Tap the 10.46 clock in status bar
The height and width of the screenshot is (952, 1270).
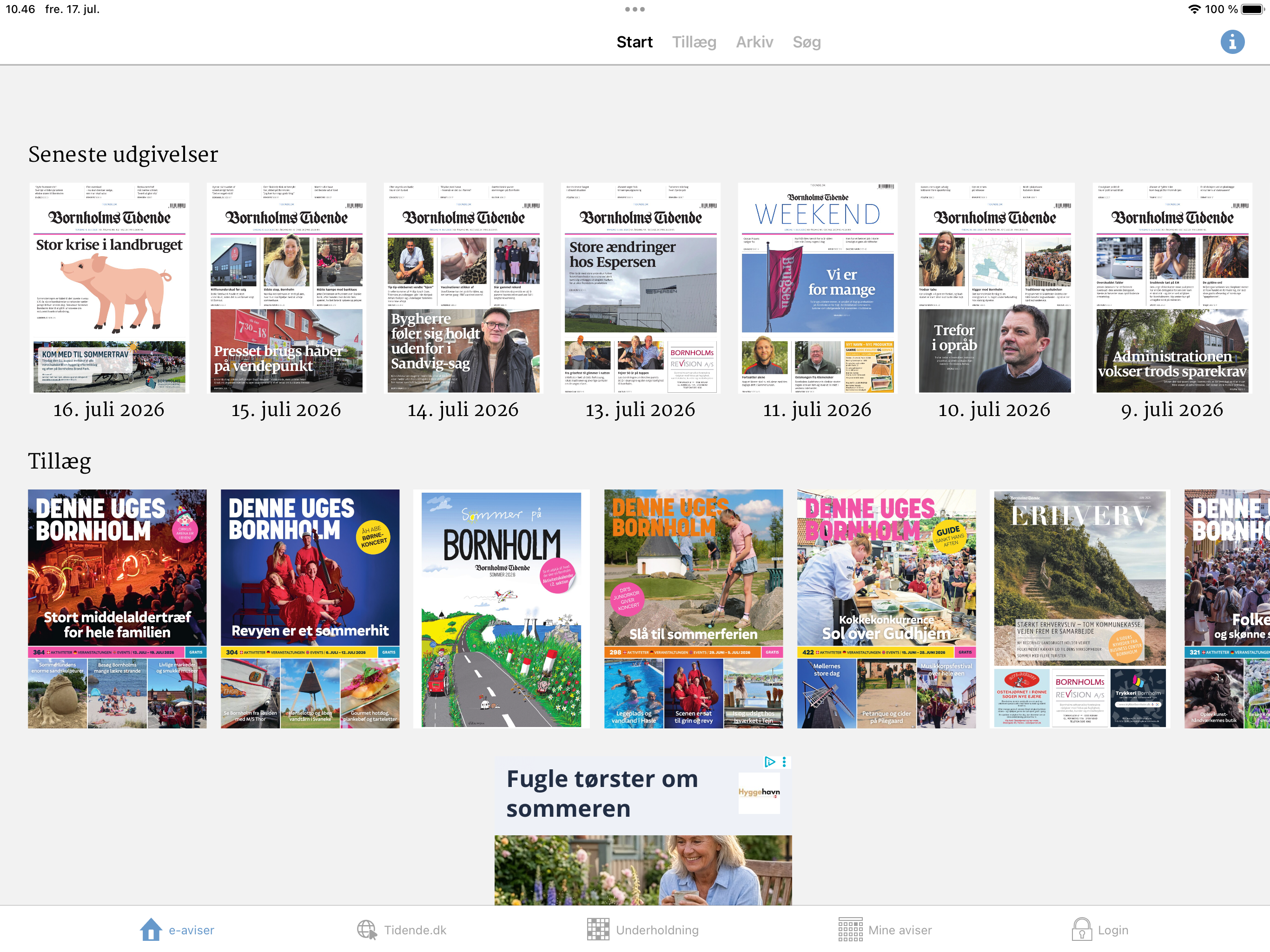[x=20, y=9]
